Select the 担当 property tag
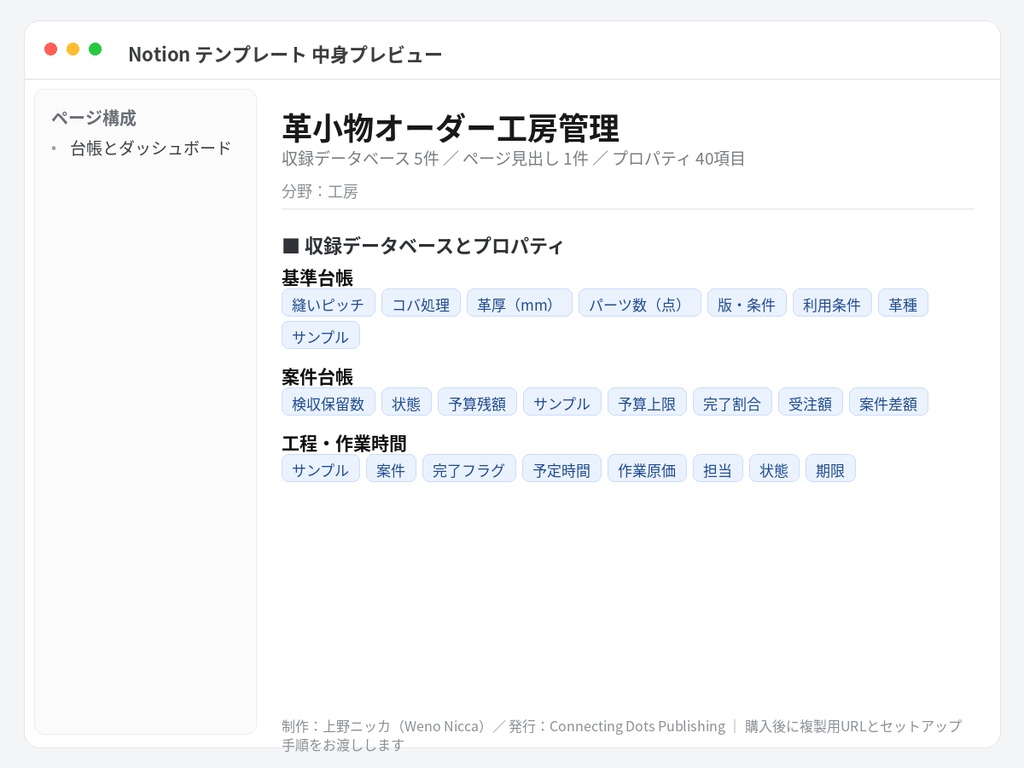The width and height of the screenshot is (1024, 768). (718, 469)
